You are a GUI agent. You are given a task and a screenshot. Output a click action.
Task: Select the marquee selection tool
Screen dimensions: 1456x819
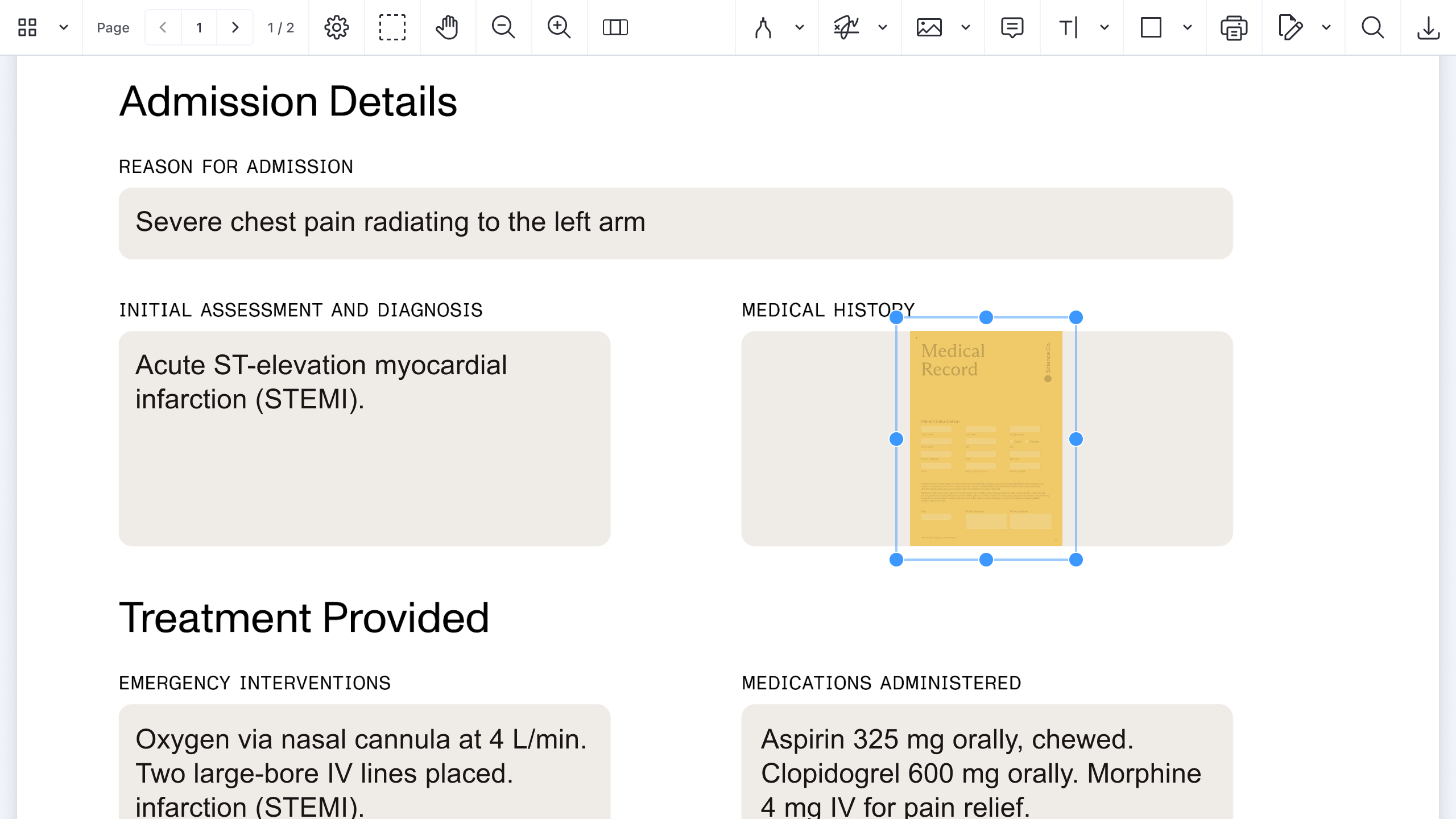[x=392, y=27]
